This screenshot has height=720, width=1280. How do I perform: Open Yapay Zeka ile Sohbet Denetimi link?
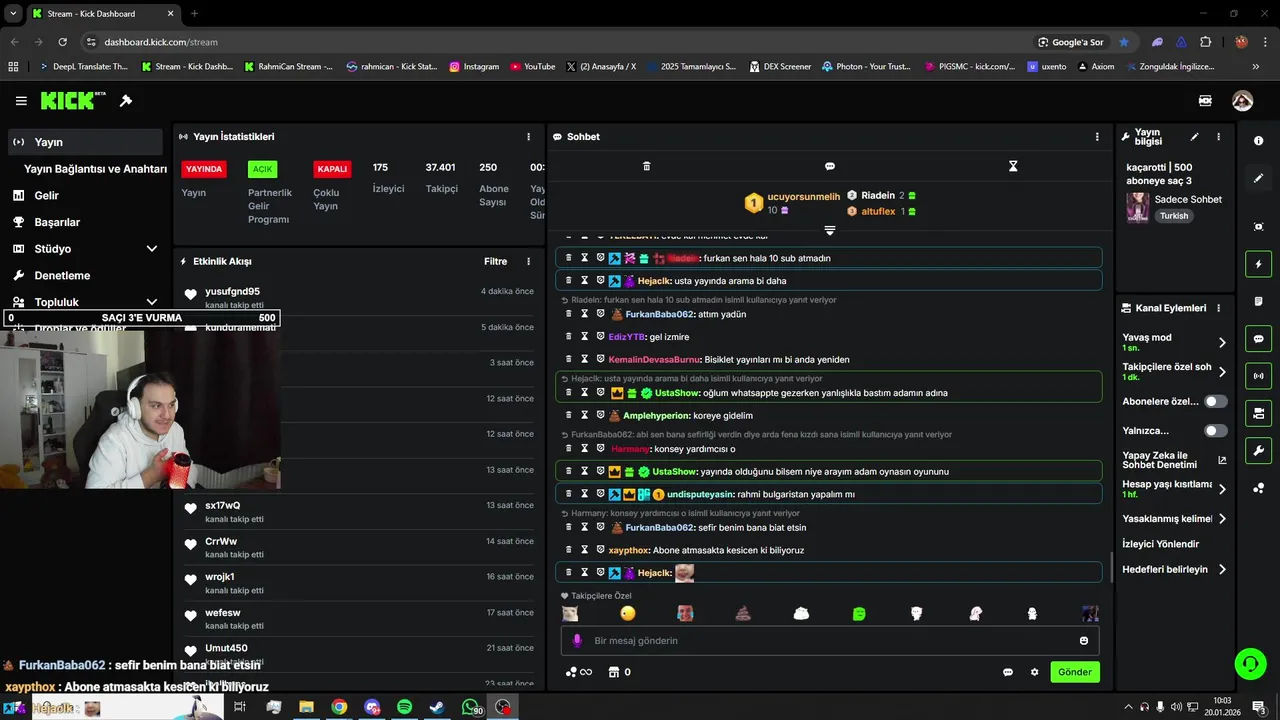point(1174,460)
